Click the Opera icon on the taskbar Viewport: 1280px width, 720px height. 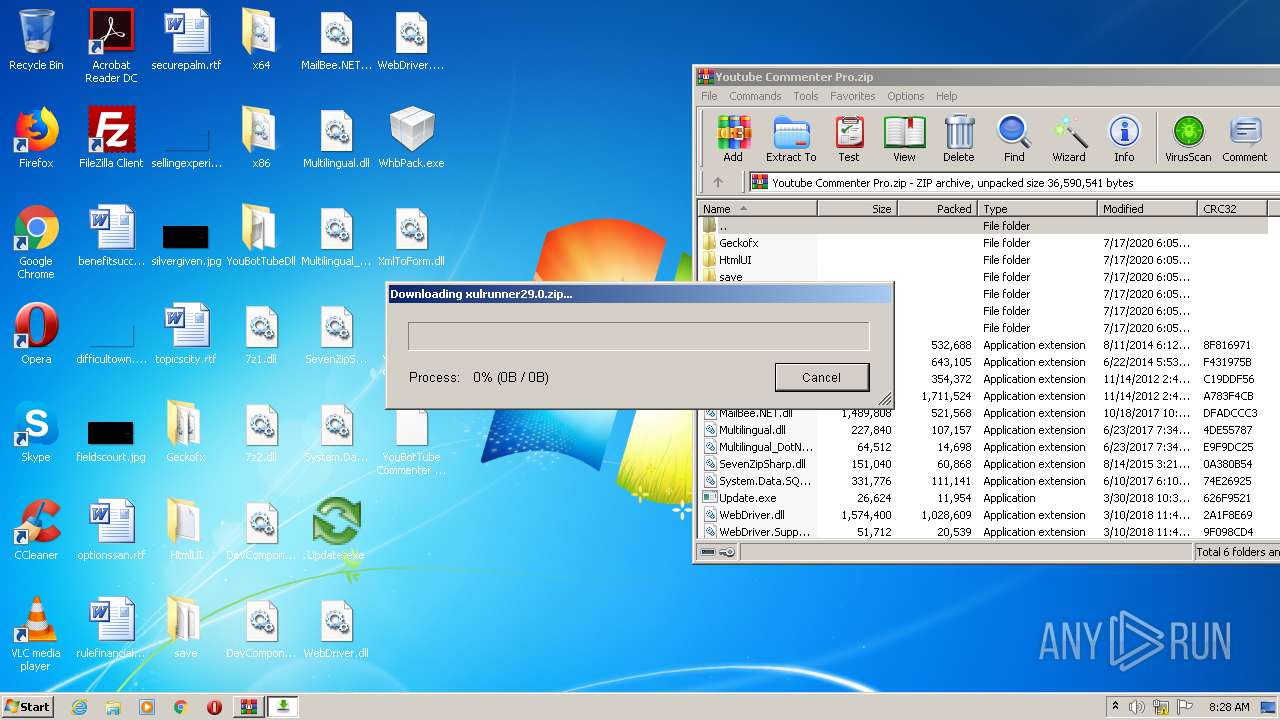click(x=214, y=707)
